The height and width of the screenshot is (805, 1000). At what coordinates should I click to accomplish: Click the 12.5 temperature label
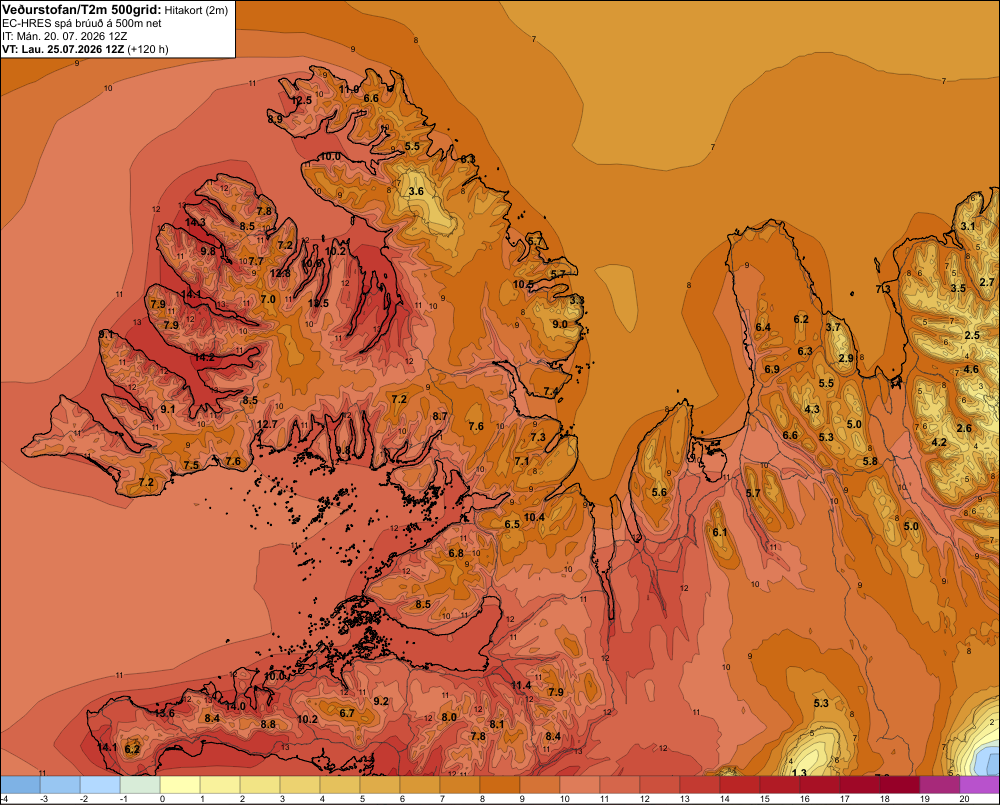(302, 100)
